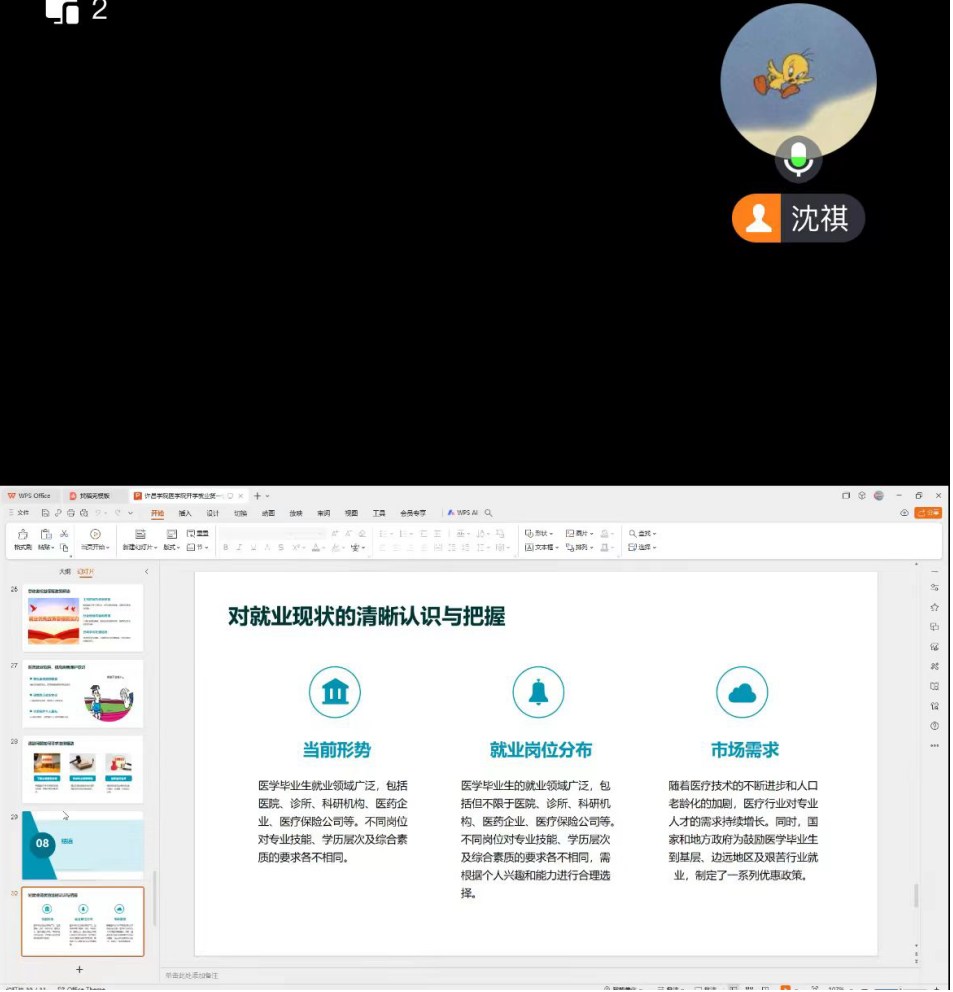Viewport: 953px width, 992px height.
Task: Open the Shapes (形状) dropdown
Action: (x=539, y=533)
